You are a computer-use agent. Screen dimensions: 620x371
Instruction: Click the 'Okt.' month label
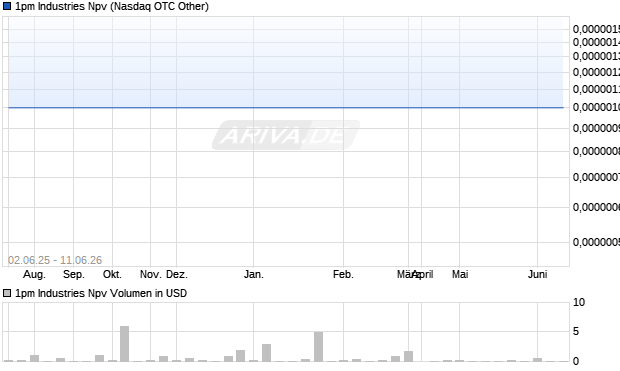pos(112,274)
